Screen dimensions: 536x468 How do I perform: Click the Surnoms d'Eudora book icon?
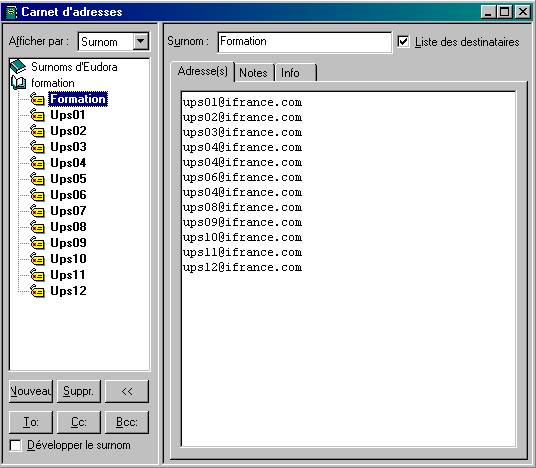pos(18,66)
